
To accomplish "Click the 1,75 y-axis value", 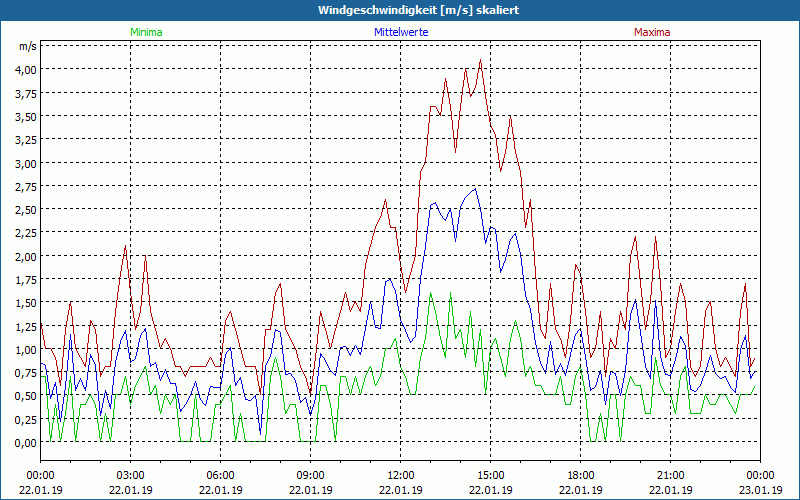I will pyautogui.click(x=26, y=280).
